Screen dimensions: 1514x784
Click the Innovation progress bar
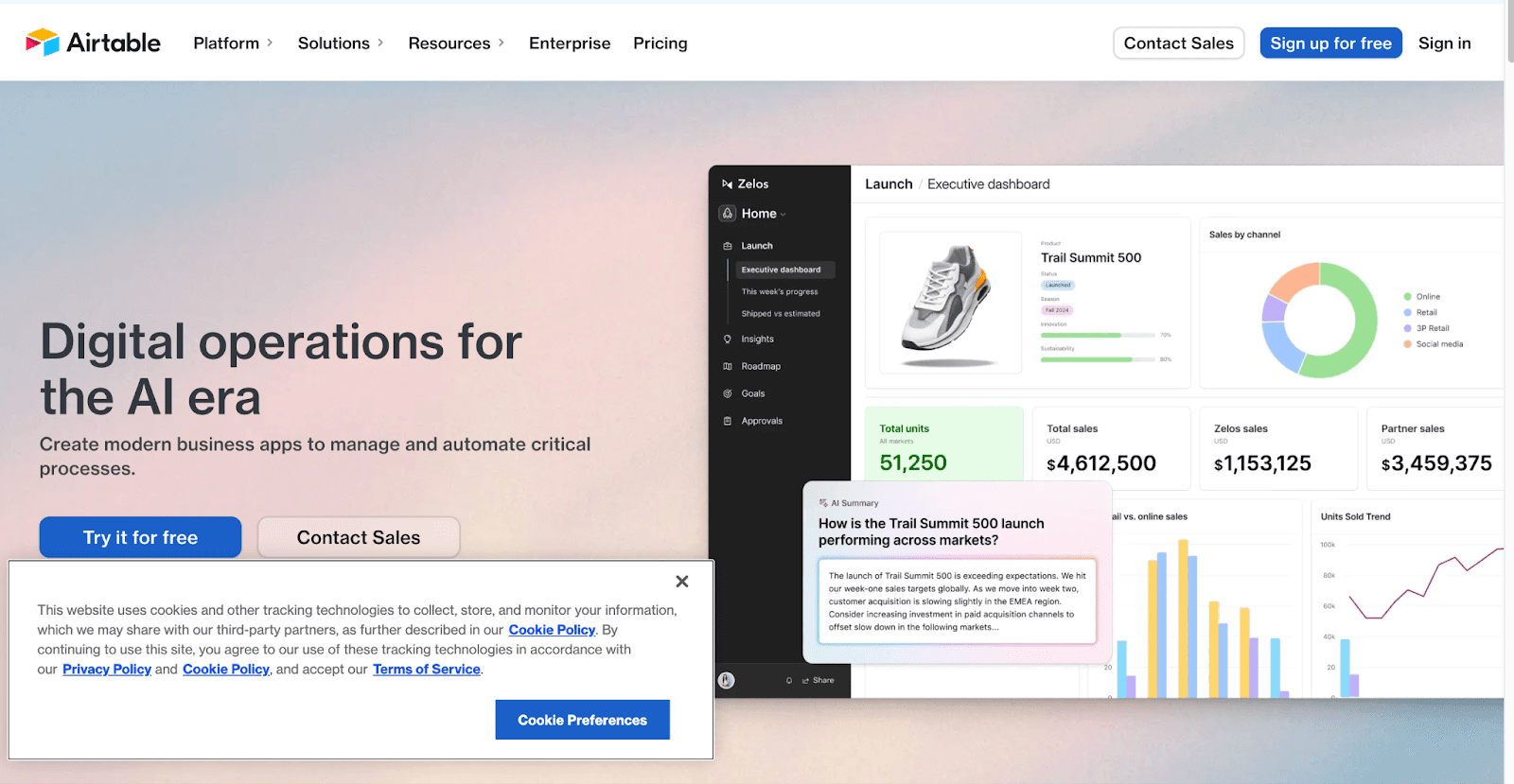tap(1099, 335)
